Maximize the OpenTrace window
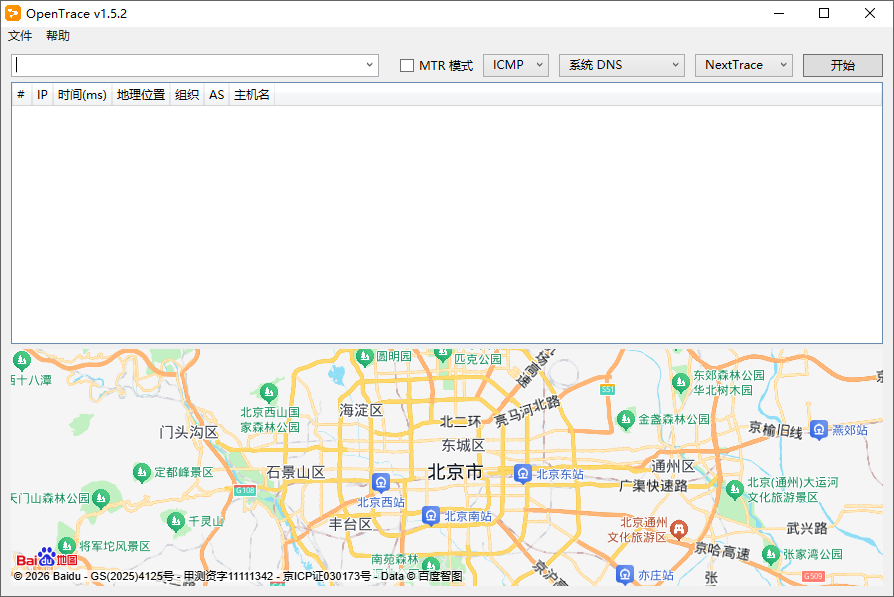Viewport: 894px width, 597px height. (824, 13)
